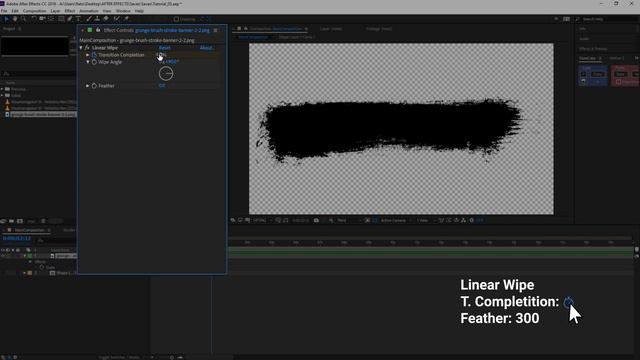This screenshot has height=360, width=640.
Task: Click About link for Linear Wipe
Action: pos(206,48)
